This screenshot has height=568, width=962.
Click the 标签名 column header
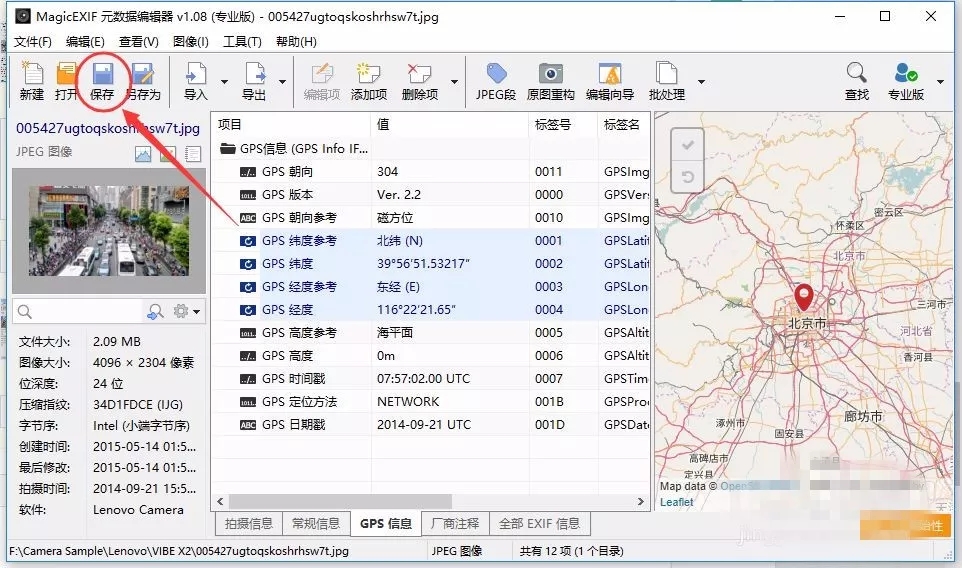[x=623, y=125]
